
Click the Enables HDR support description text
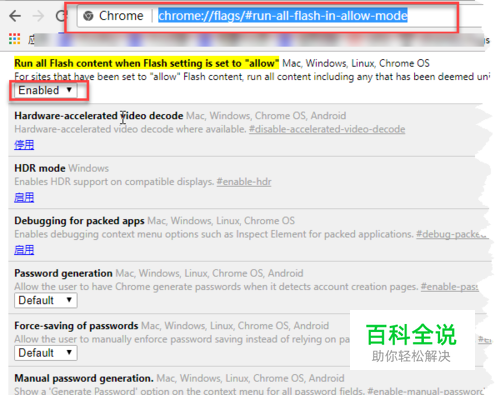[114, 182]
